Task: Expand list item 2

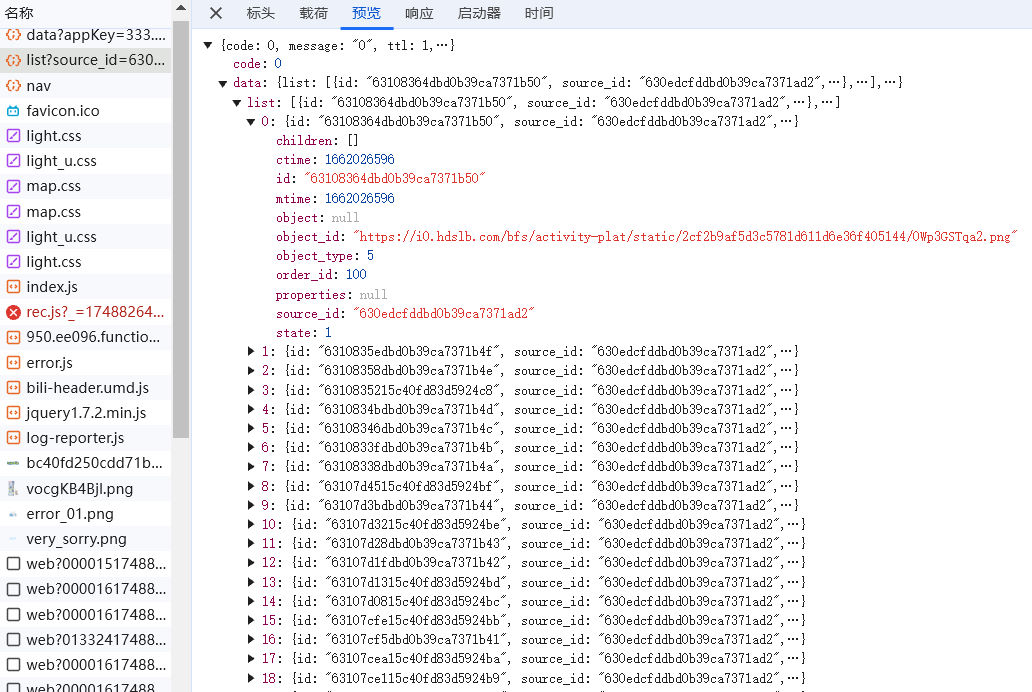Action: (x=251, y=371)
